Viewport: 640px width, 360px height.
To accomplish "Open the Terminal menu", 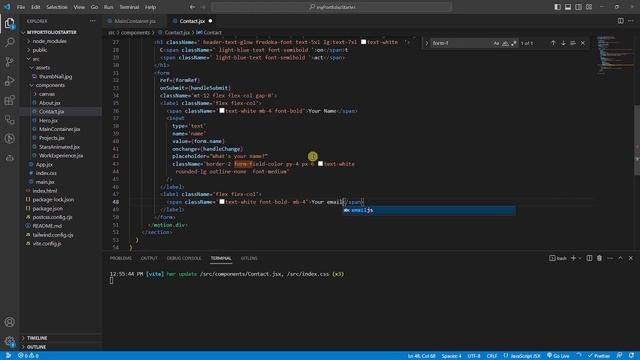I will point(129,7).
